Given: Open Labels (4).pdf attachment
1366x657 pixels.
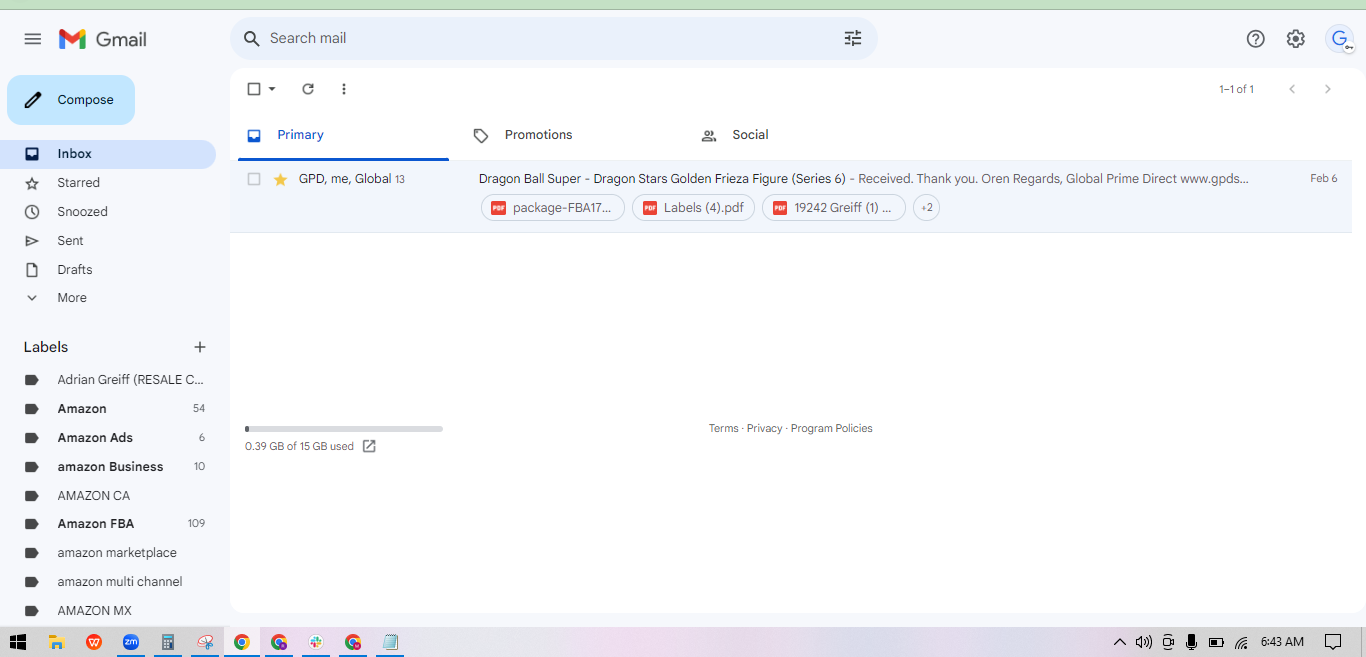Looking at the screenshot, I should point(693,208).
